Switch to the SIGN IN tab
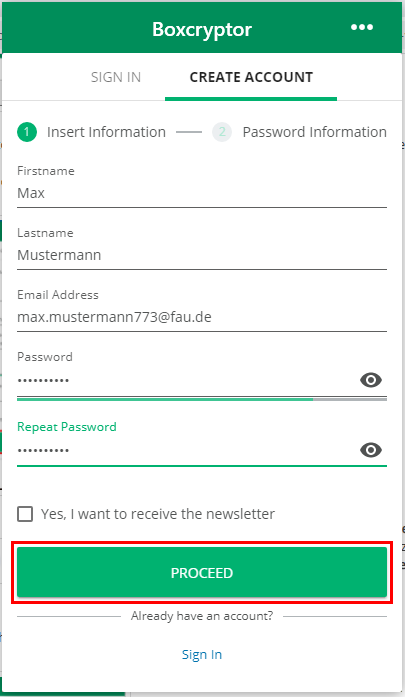The height and width of the screenshot is (697, 405). (116, 77)
